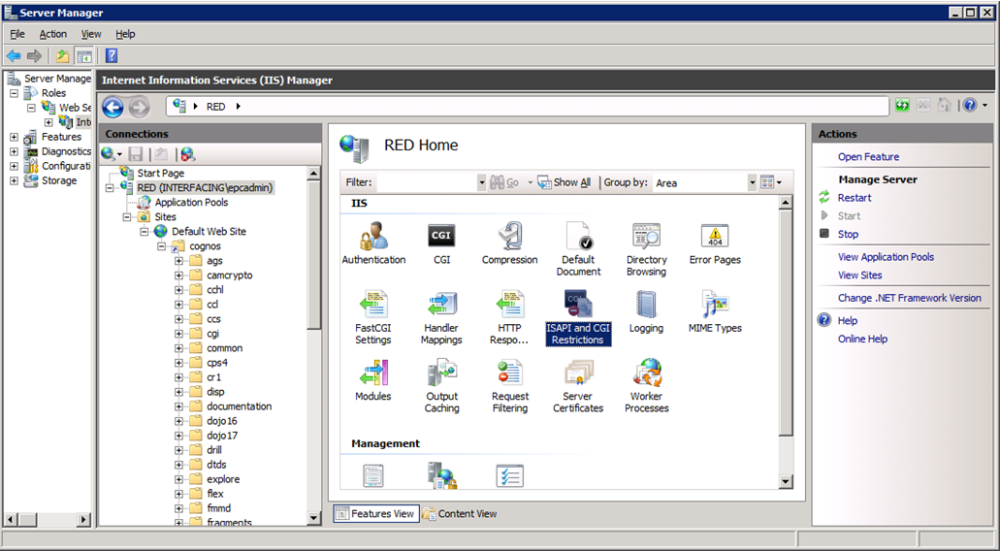
Task: Open the MIME Types feature
Action: (x=715, y=311)
